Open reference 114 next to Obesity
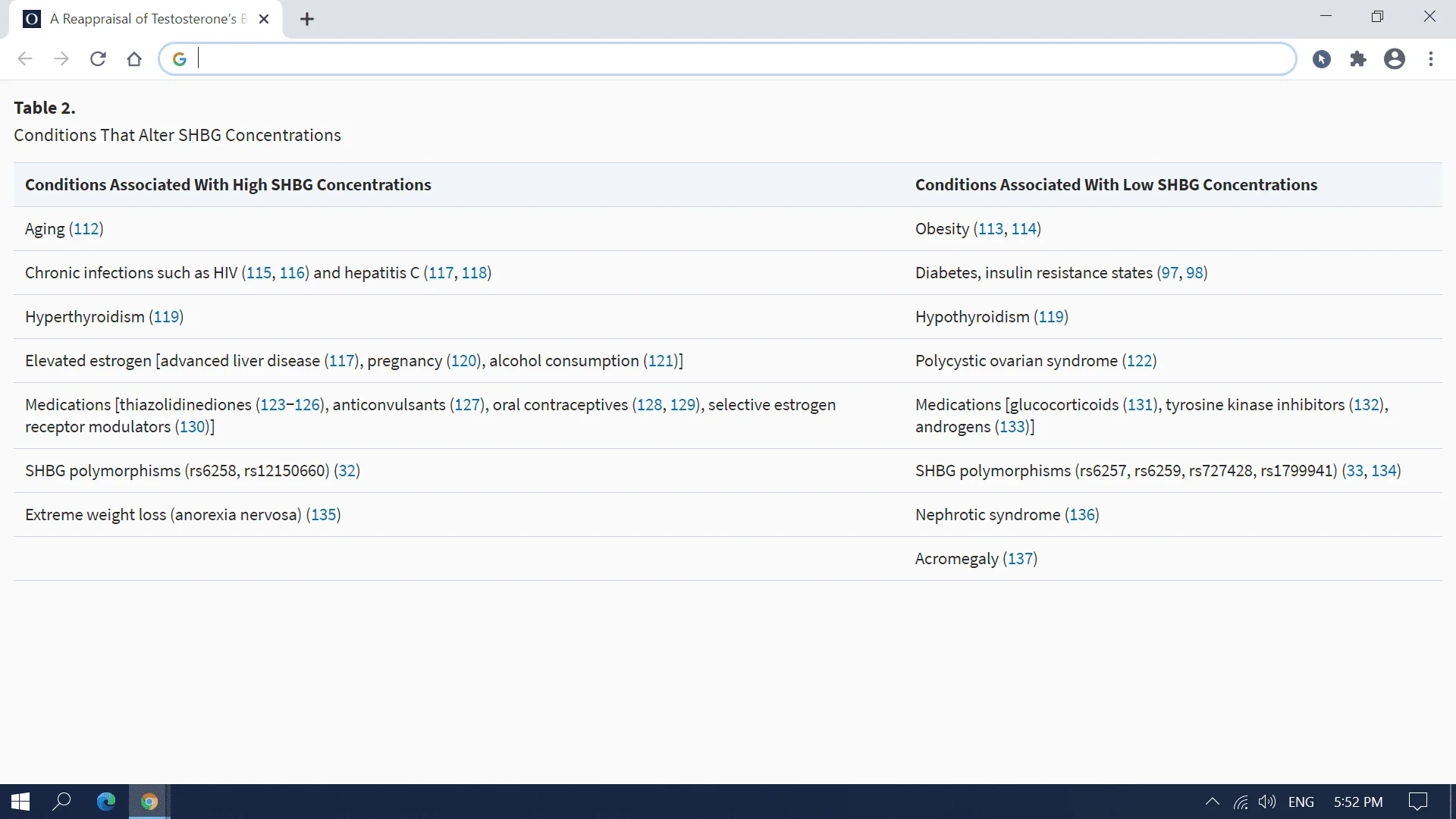 (x=1024, y=229)
